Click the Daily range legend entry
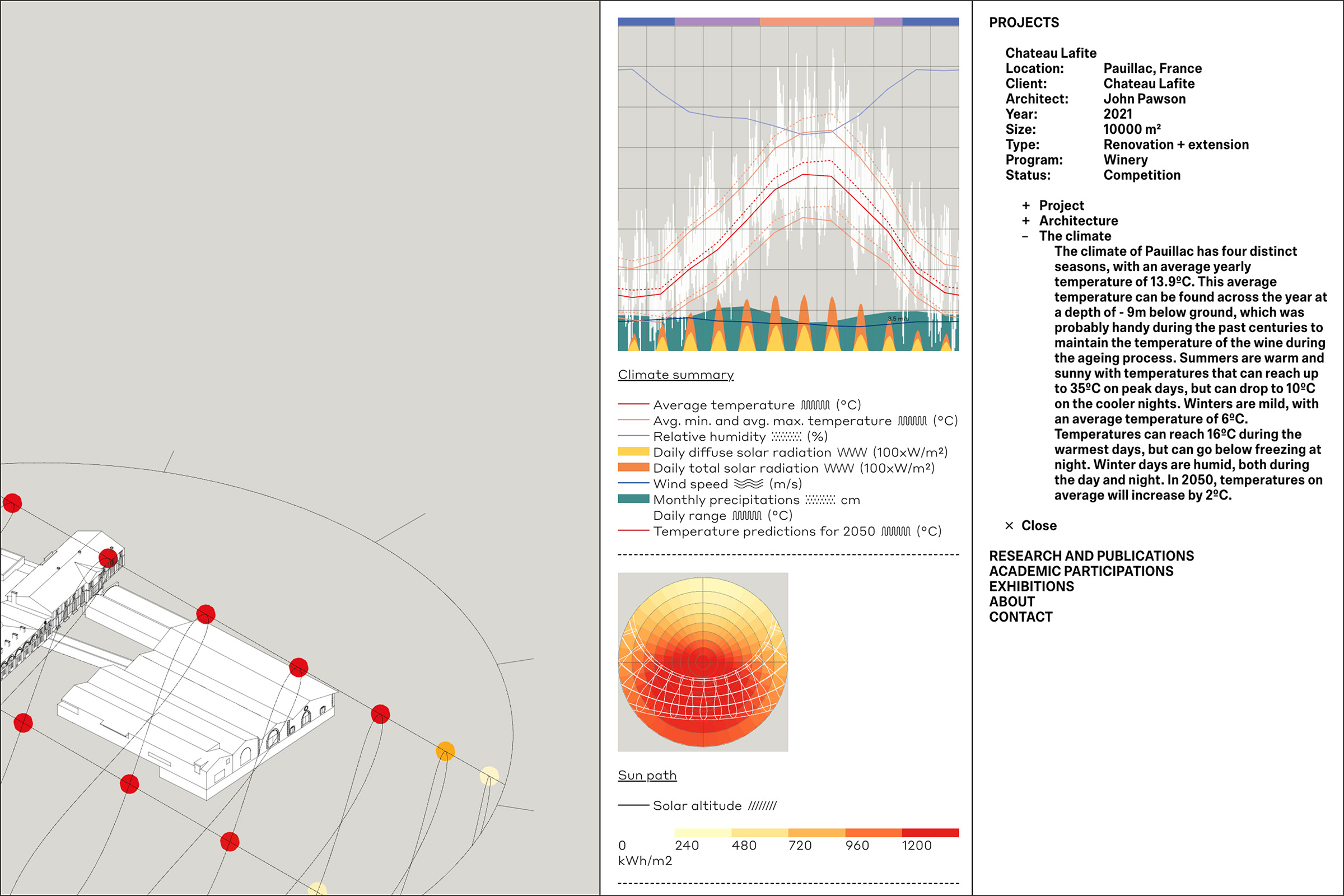The height and width of the screenshot is (896, 1344). tap(722, 515)
